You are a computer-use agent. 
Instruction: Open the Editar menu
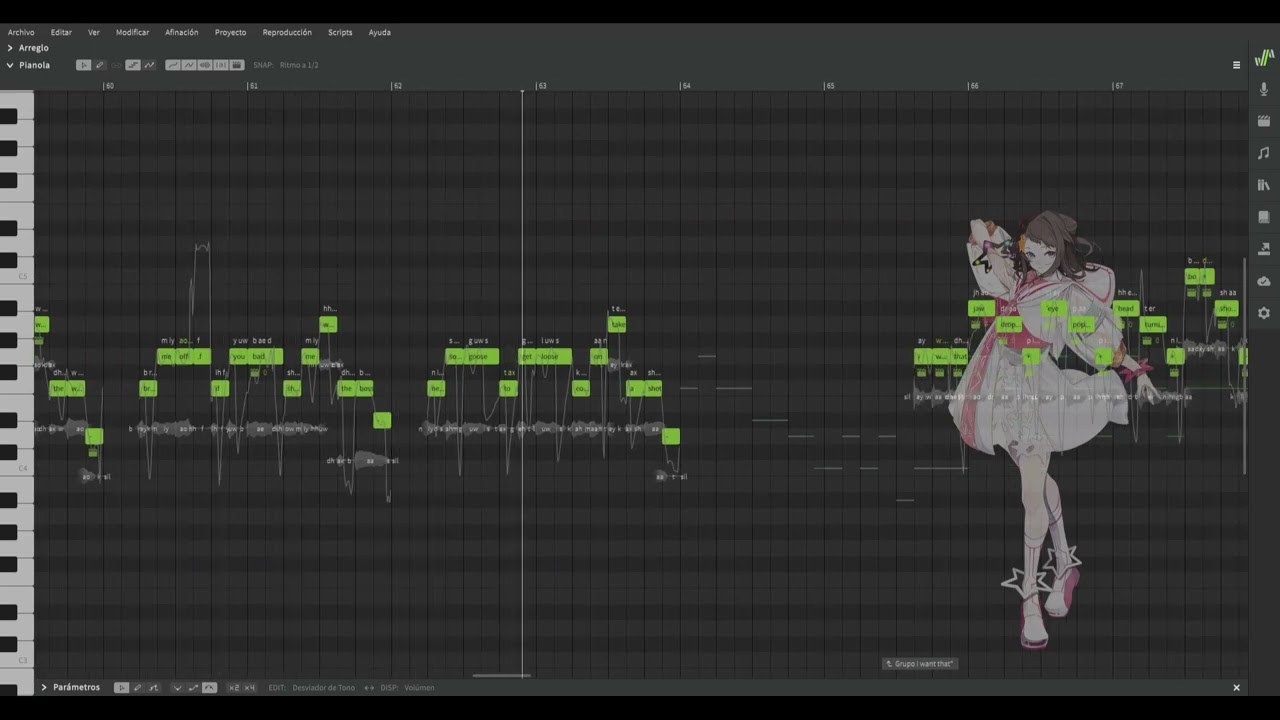tap(61, 32)
